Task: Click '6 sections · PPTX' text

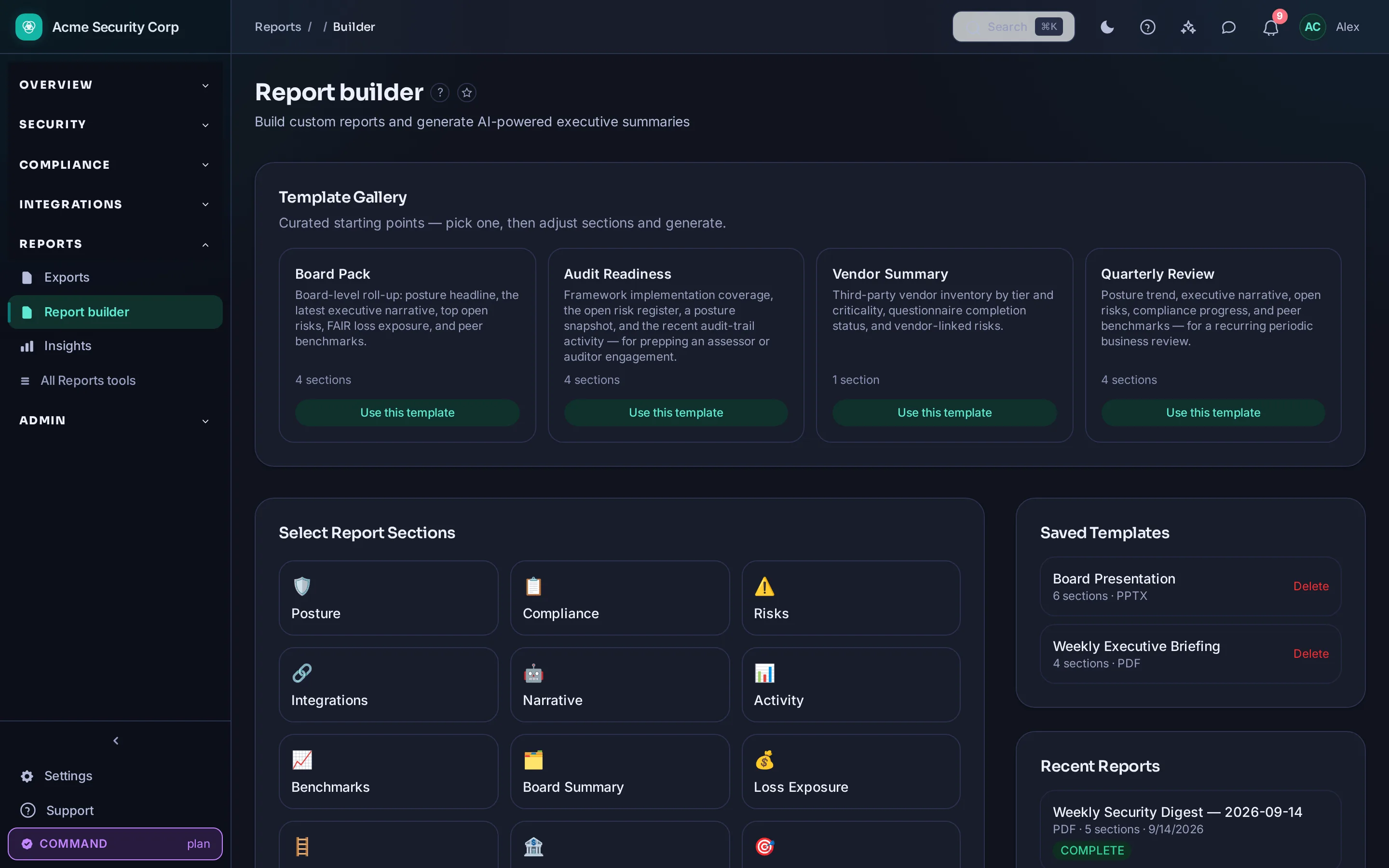Action: 1100,596
